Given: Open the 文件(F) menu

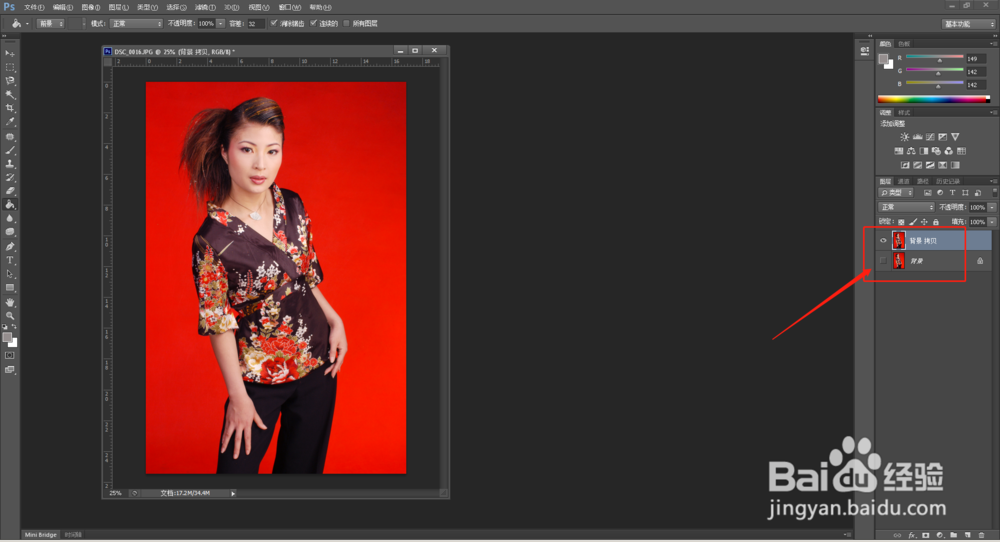Looking at the screenshot, I should coord(34,7).
